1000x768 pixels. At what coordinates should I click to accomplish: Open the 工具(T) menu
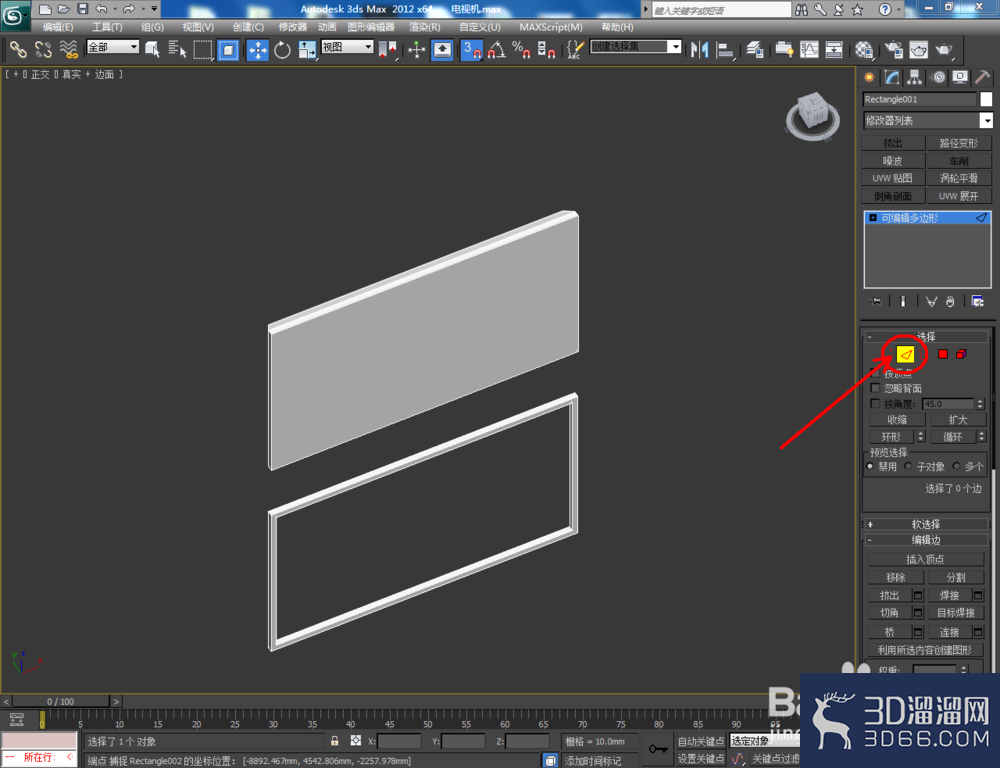point(107,27)
